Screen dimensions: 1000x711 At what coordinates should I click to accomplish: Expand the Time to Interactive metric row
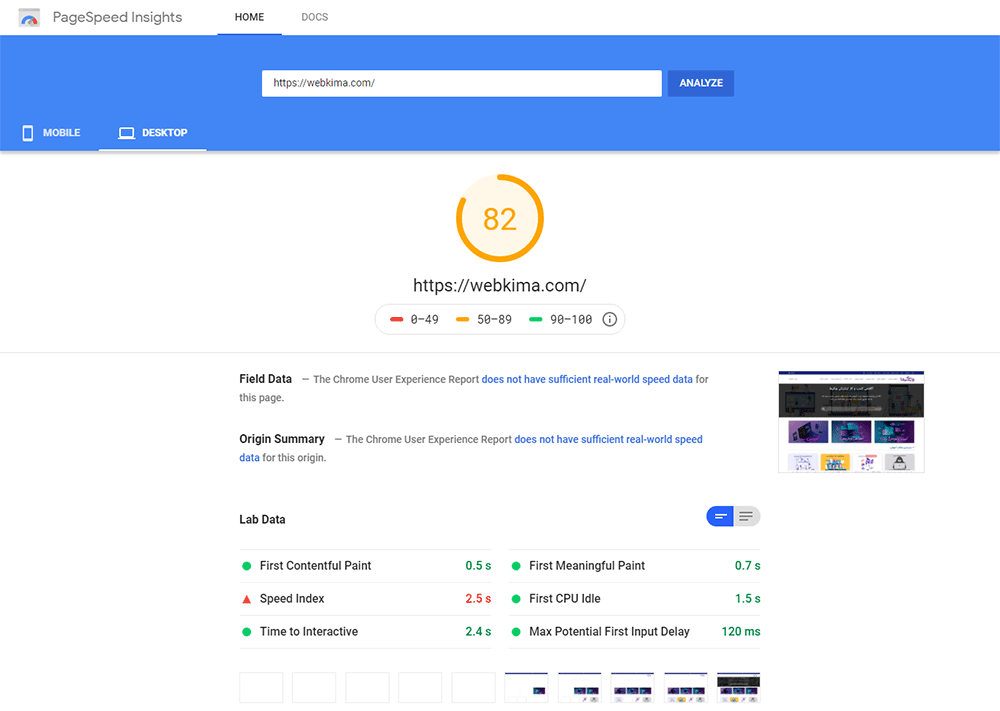point(365,632)
